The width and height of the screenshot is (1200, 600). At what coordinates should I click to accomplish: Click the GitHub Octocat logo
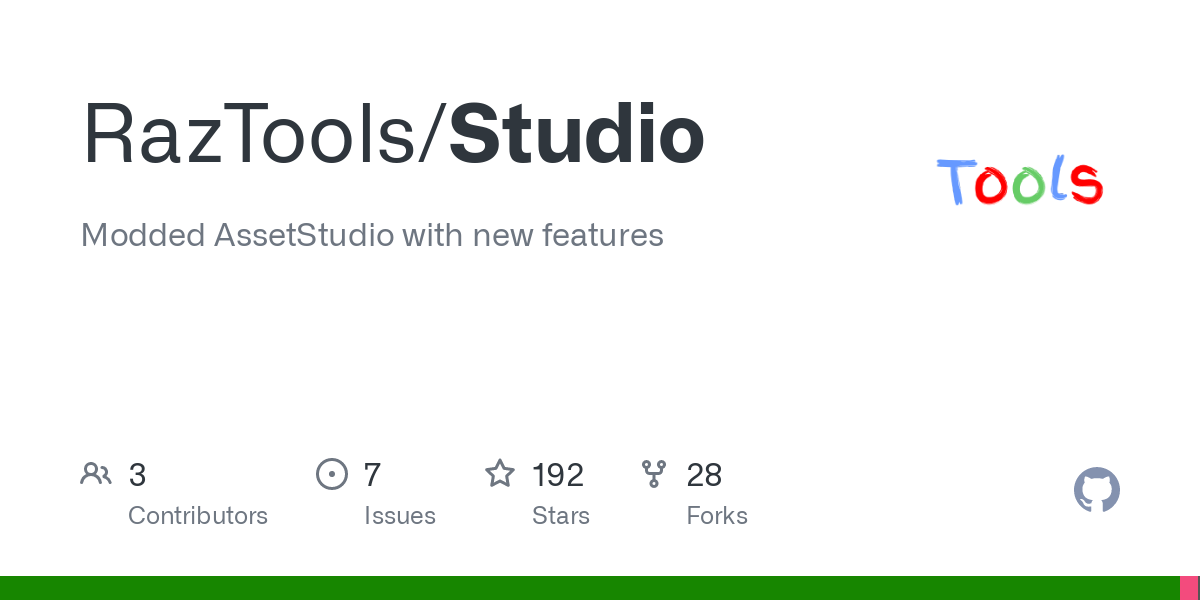[x=1097, y=490]
